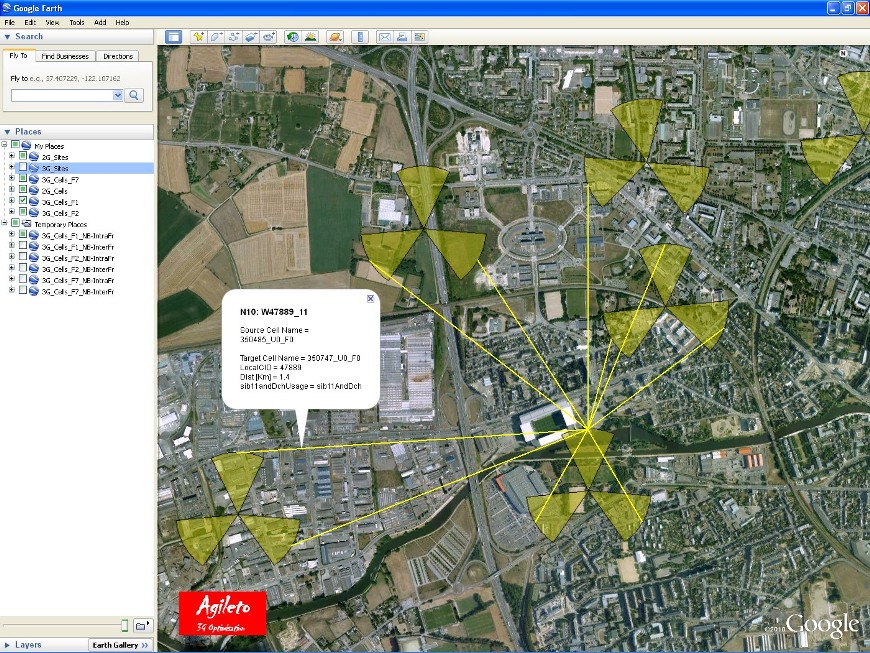The width and height of the screenshot is (870, 653).
Task: Check the 3G_Cells_F7_NB-InterFr checkbox
Action: pyautogui.click(x=24, y=291)
